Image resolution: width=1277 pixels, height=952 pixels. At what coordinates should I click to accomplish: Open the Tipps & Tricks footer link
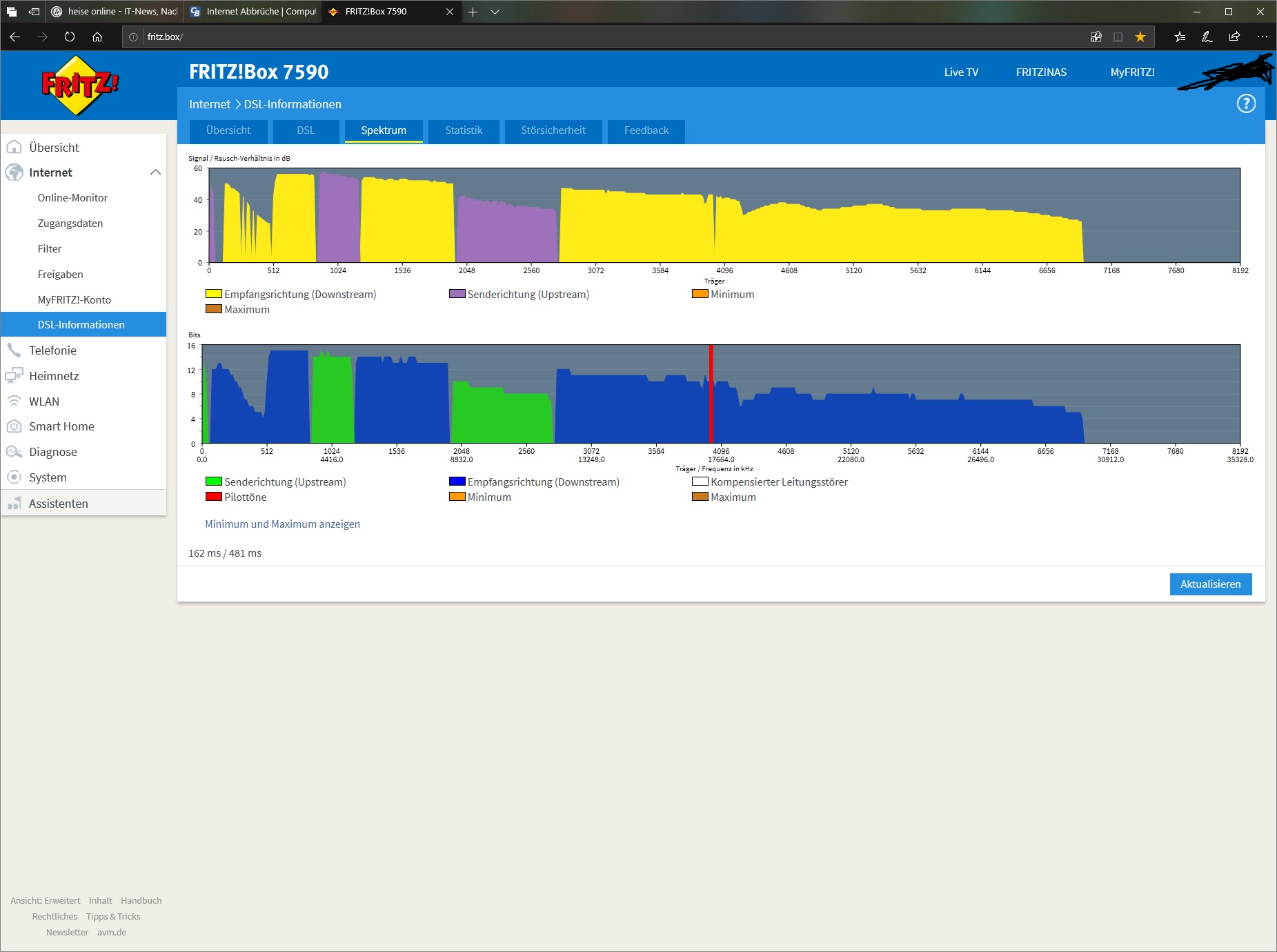click(113, 917)
